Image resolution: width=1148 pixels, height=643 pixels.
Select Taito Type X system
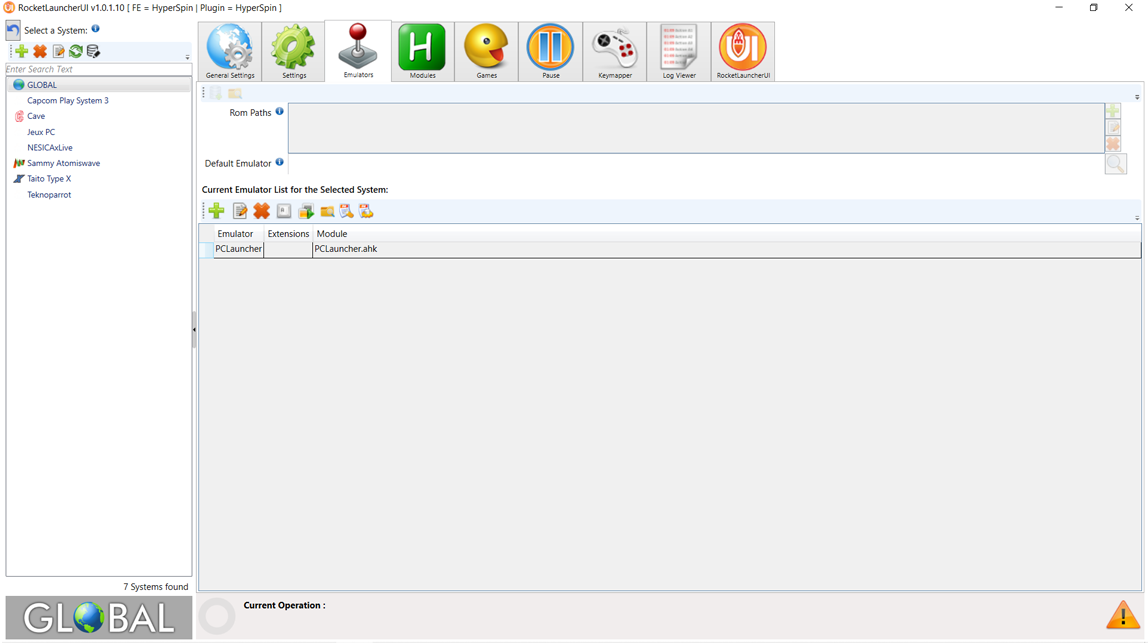click(x=49, y=179)
